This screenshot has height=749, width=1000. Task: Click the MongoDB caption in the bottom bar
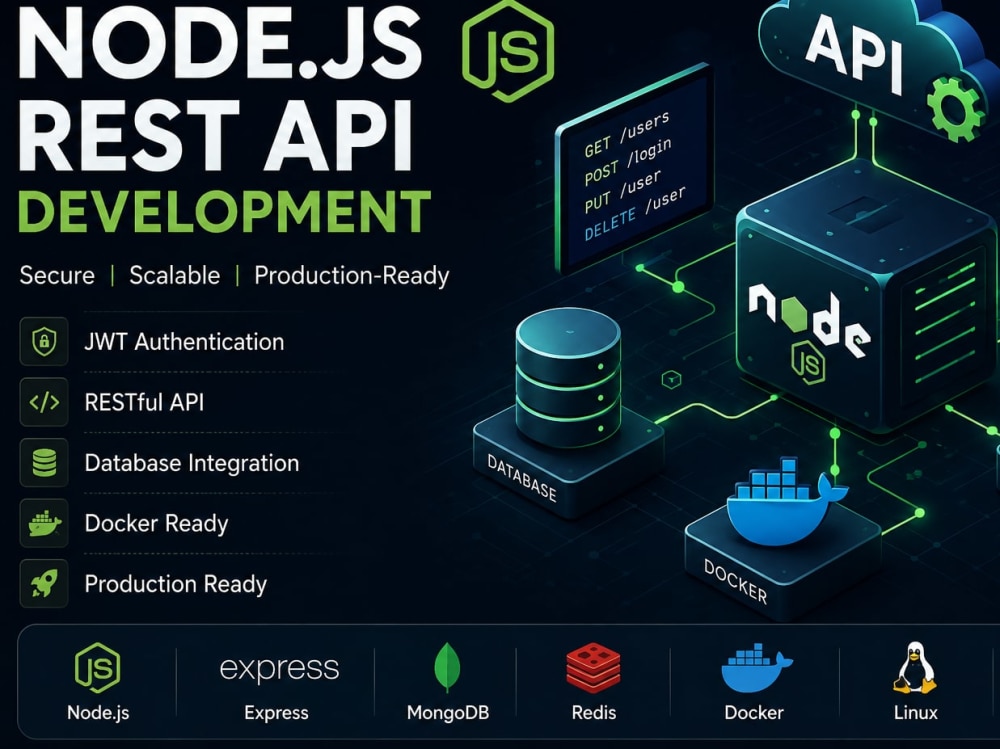point(448,713)
